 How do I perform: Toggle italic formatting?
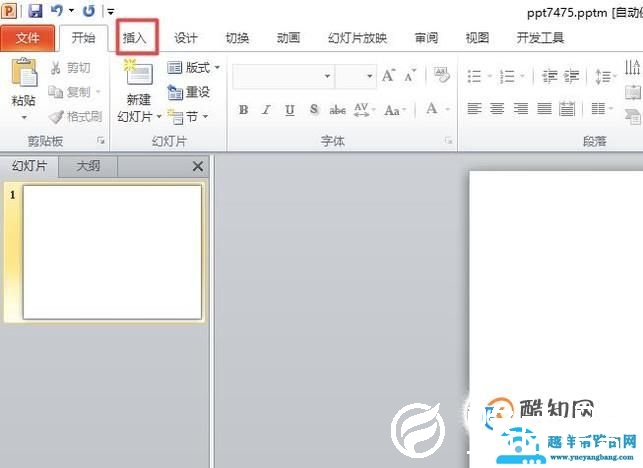click(x=267, y=110)
